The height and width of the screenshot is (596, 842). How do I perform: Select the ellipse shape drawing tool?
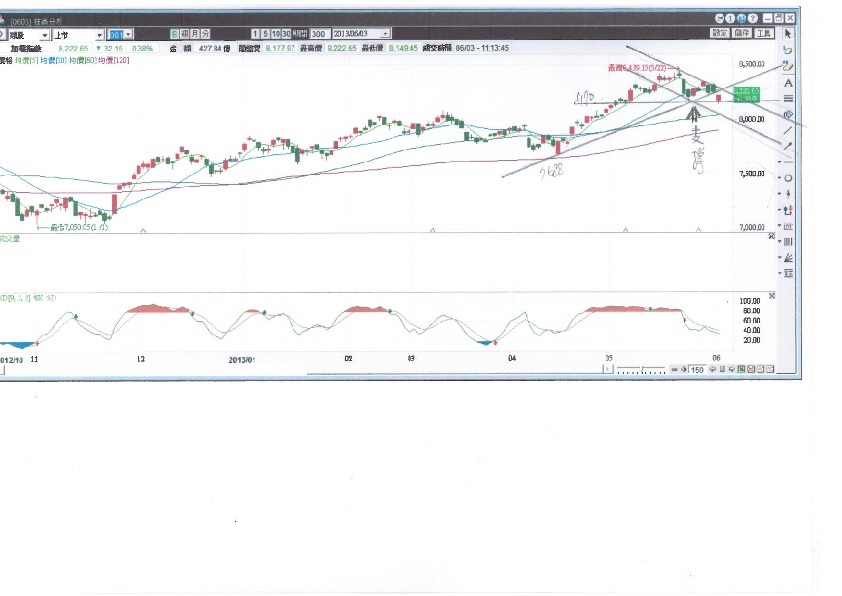point(788,178)
